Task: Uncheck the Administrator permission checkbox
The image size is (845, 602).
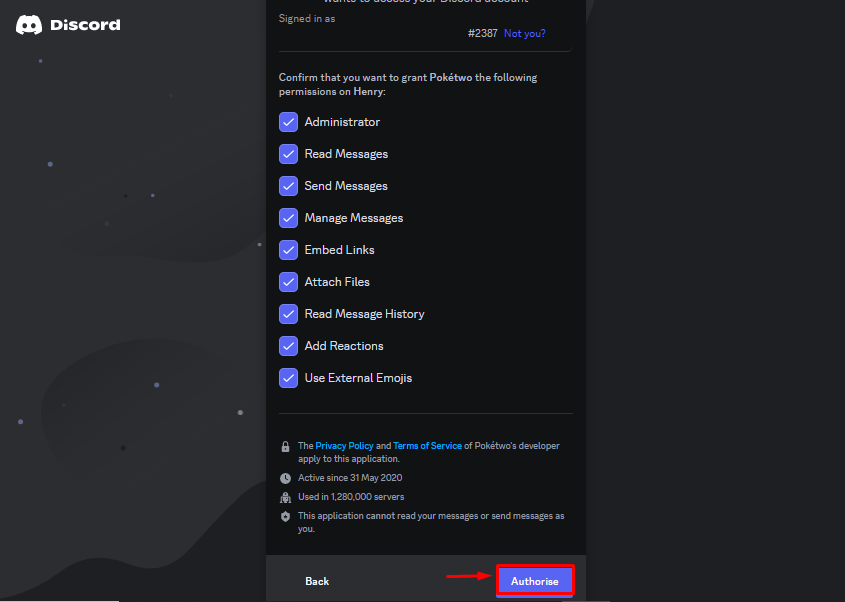Action: click(288, 122)
